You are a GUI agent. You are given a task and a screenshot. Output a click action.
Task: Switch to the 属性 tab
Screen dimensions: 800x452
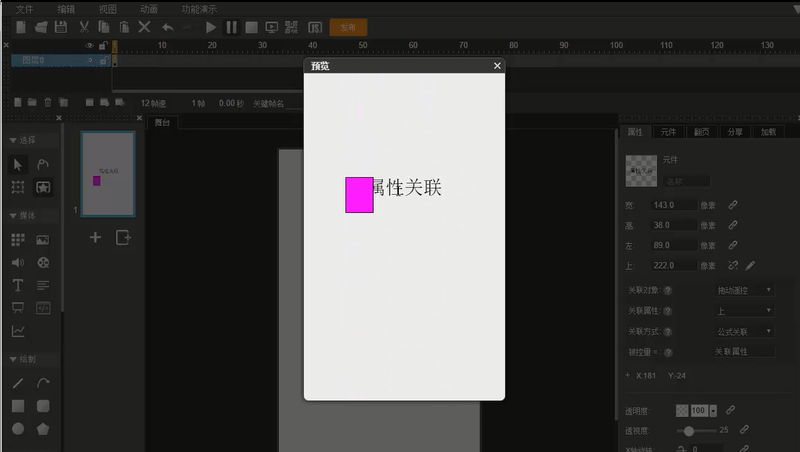pos(635,132)
